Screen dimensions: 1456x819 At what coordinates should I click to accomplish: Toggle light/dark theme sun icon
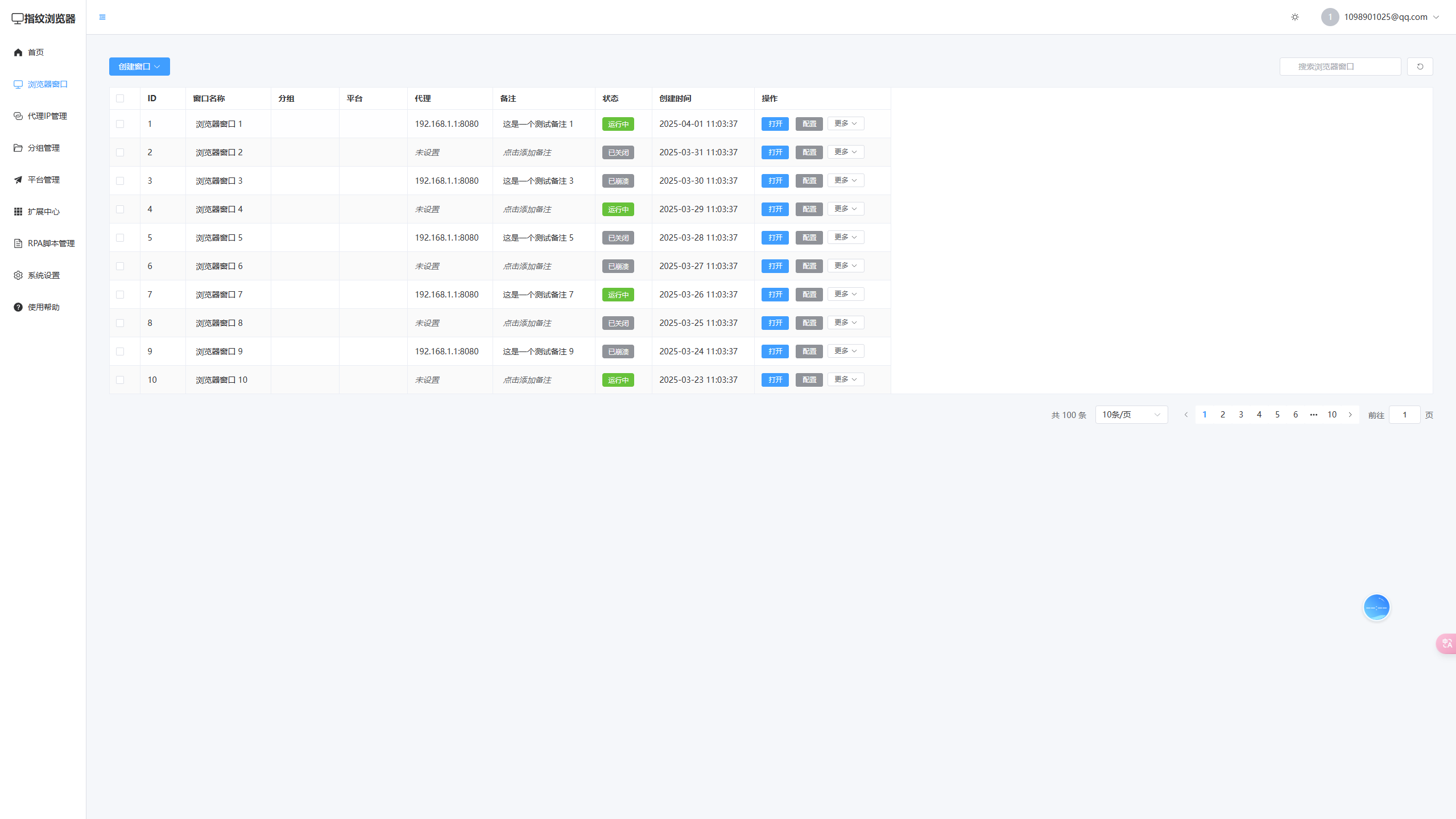click(1295, 17)
